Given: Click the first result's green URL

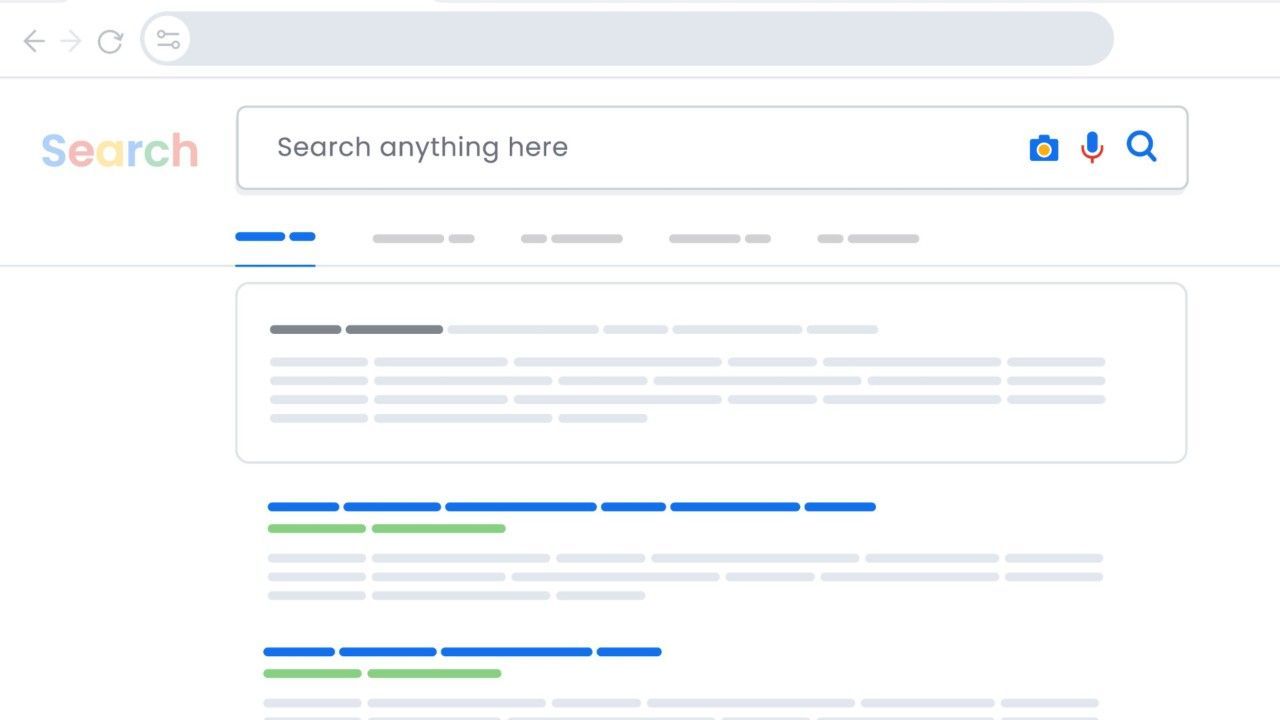Looking at the screenshot, I should tap(386, 528).
